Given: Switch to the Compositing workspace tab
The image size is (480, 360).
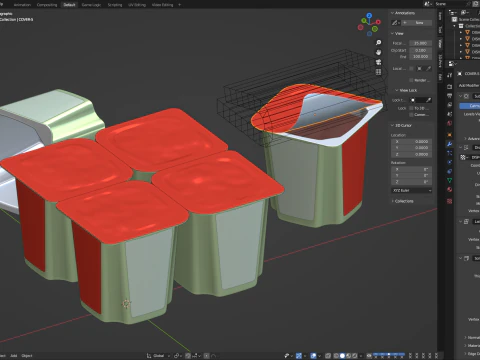Looking at the screenshot, I should tap(47, 5).
